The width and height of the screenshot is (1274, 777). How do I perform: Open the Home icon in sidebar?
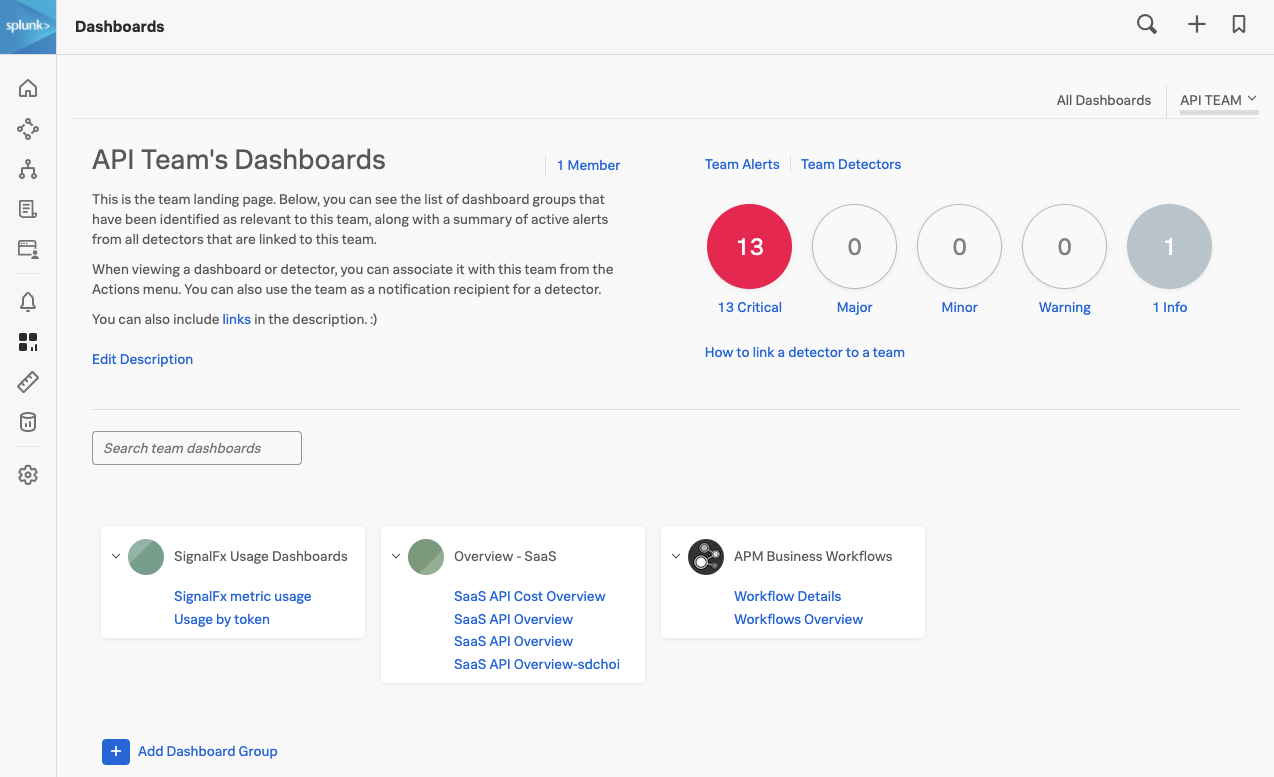coord(28,88)
